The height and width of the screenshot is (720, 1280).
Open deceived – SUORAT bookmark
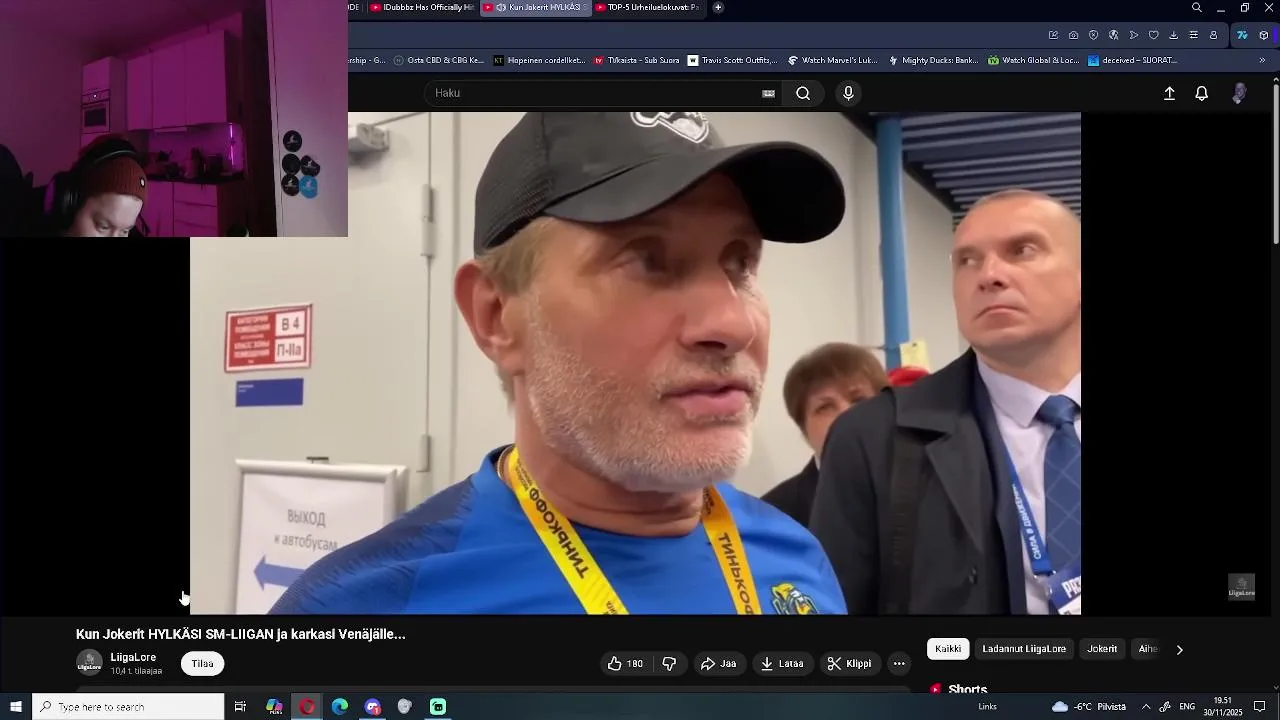1132,60
